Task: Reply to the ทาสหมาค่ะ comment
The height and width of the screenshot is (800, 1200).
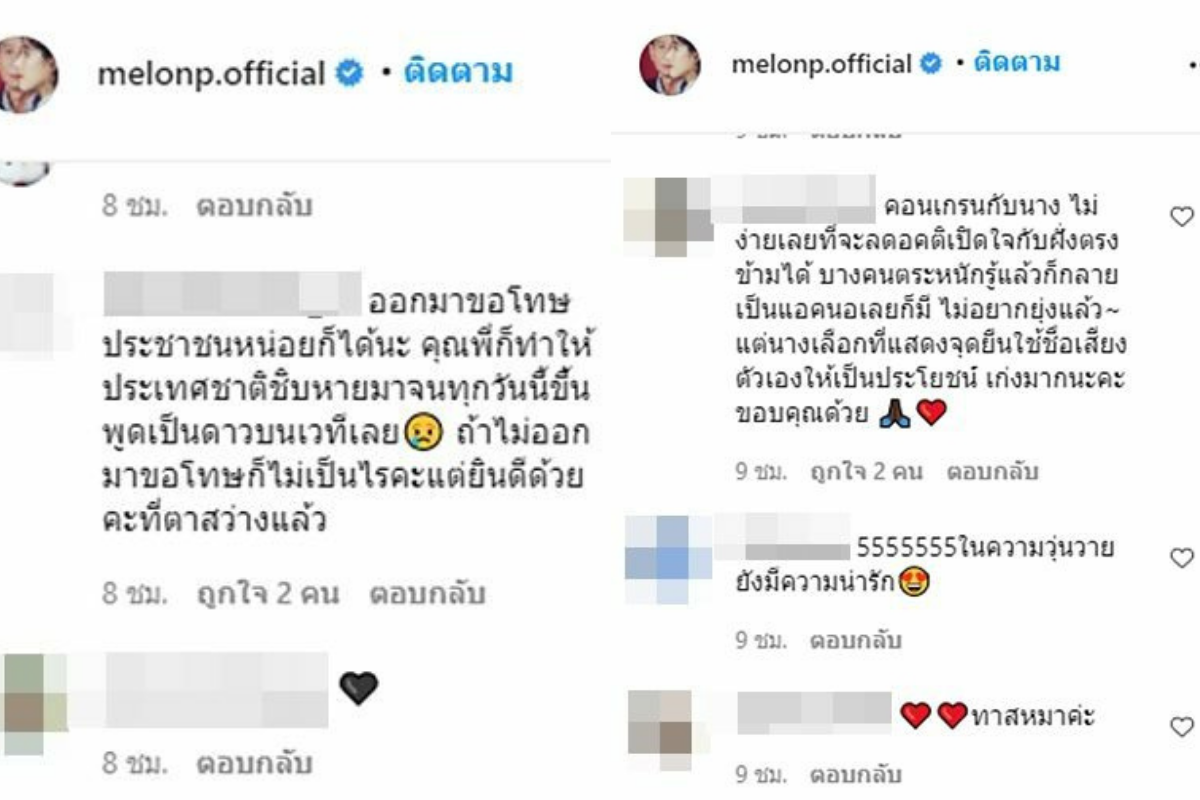Action: 856,775
